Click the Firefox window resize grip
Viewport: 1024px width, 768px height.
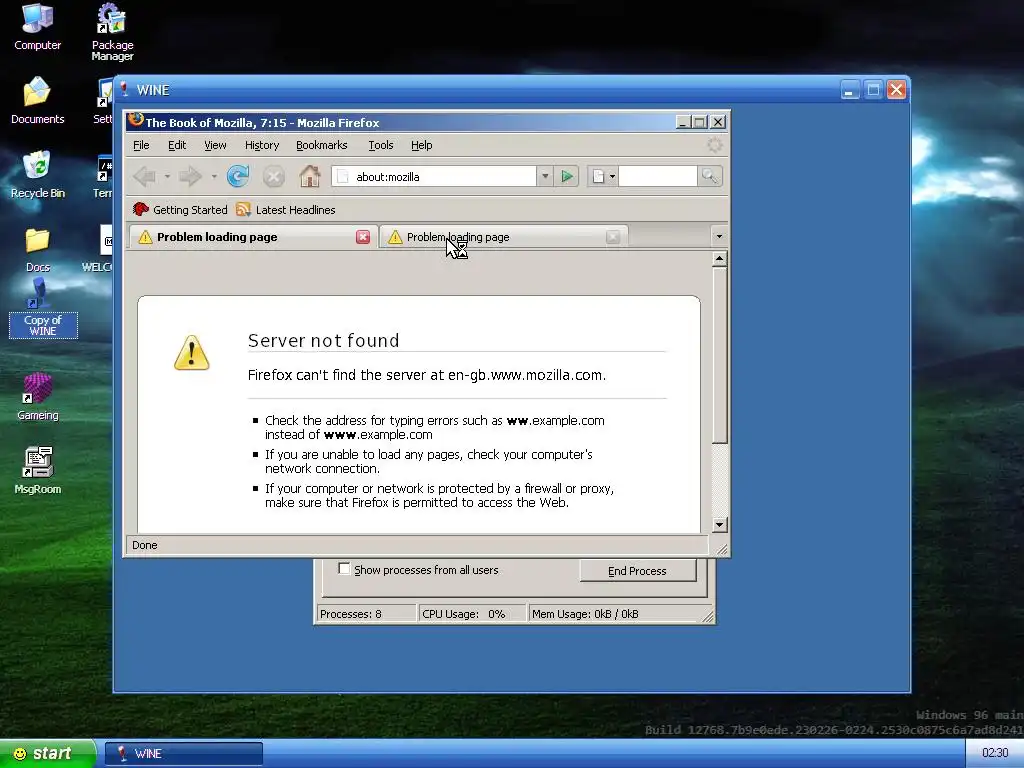coord(722,549)
